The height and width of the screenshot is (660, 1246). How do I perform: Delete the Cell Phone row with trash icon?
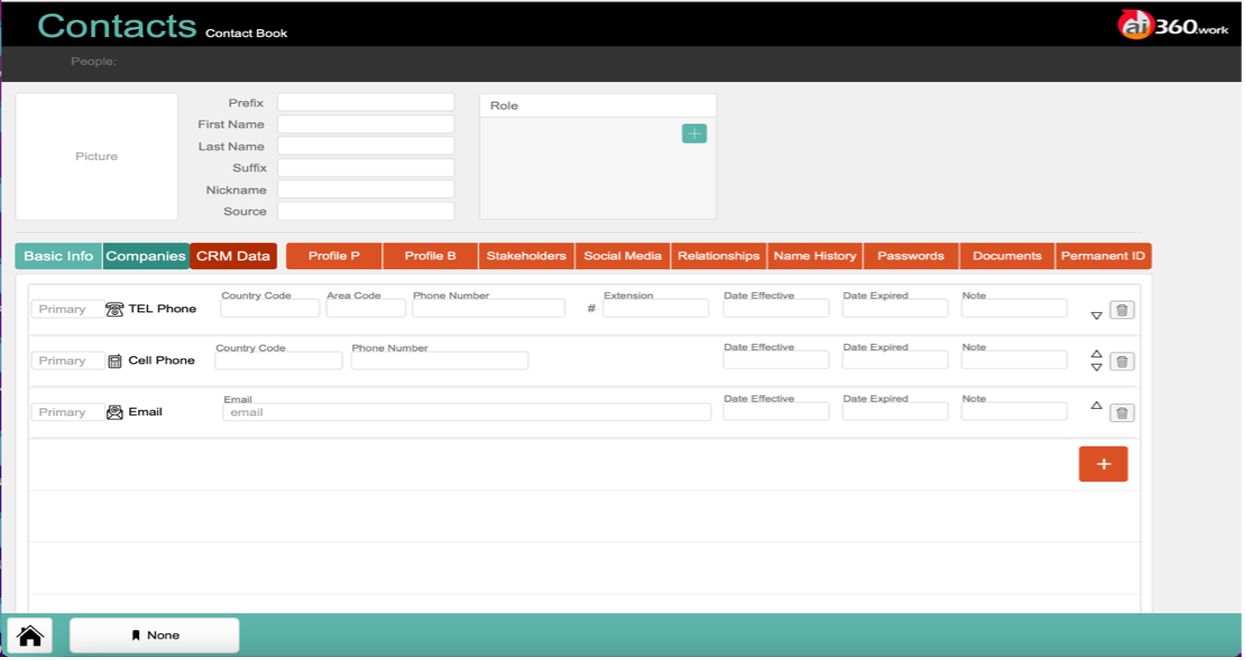coord(1121,362)
